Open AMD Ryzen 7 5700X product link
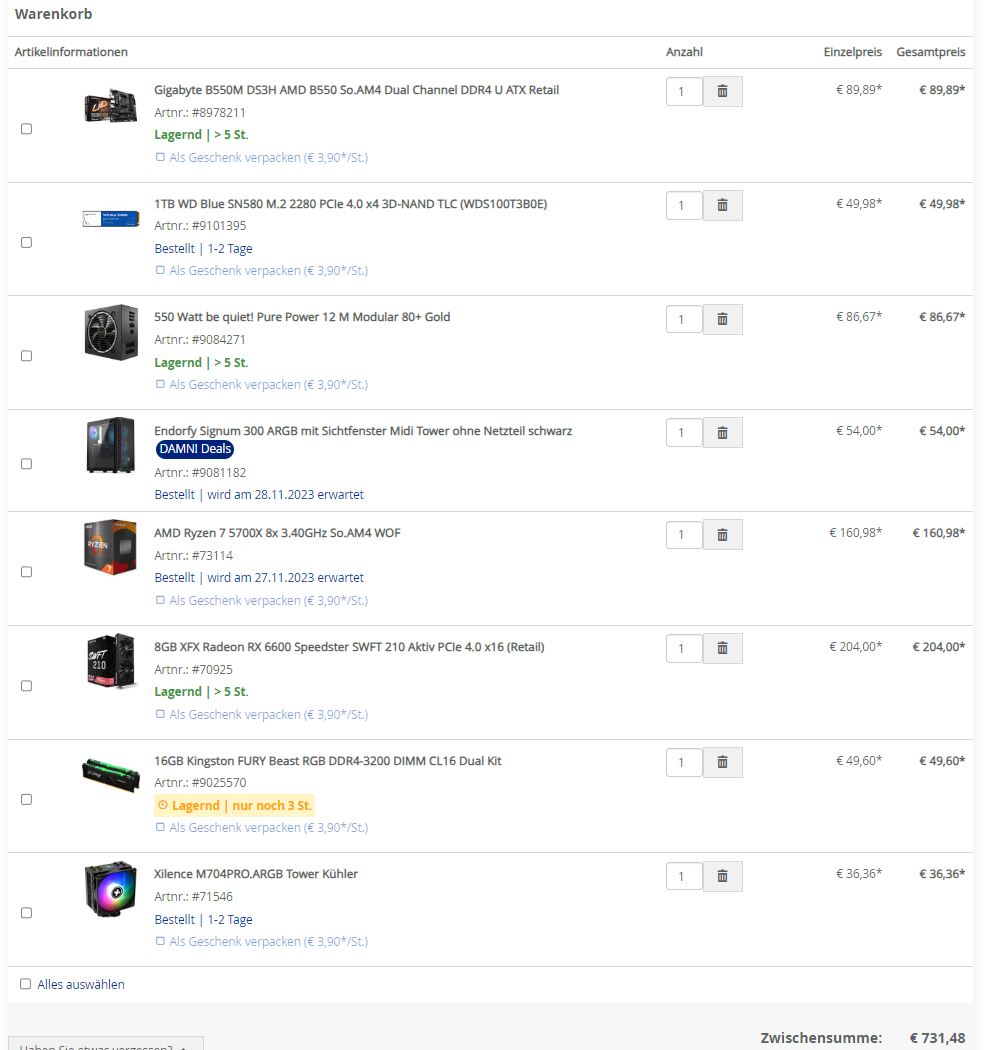Viewport: 986px width, 1050px height. [277, 533]
